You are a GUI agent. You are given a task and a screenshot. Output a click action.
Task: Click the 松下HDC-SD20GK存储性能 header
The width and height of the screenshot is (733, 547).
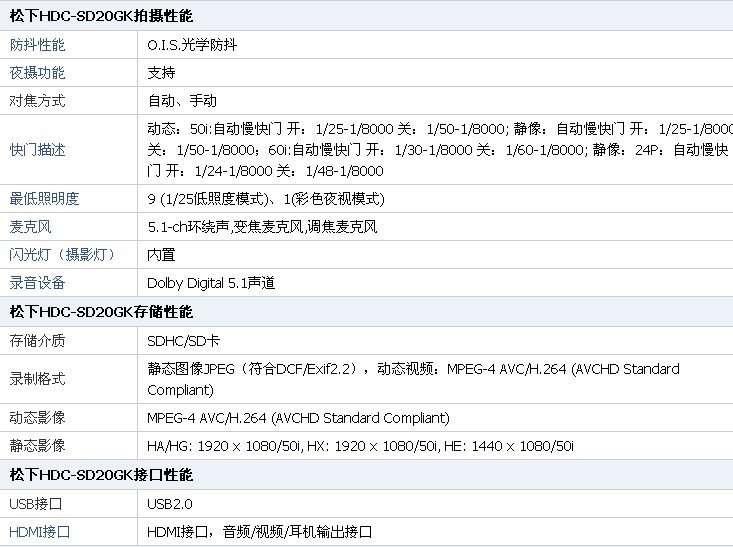click(x=101, y=312)
